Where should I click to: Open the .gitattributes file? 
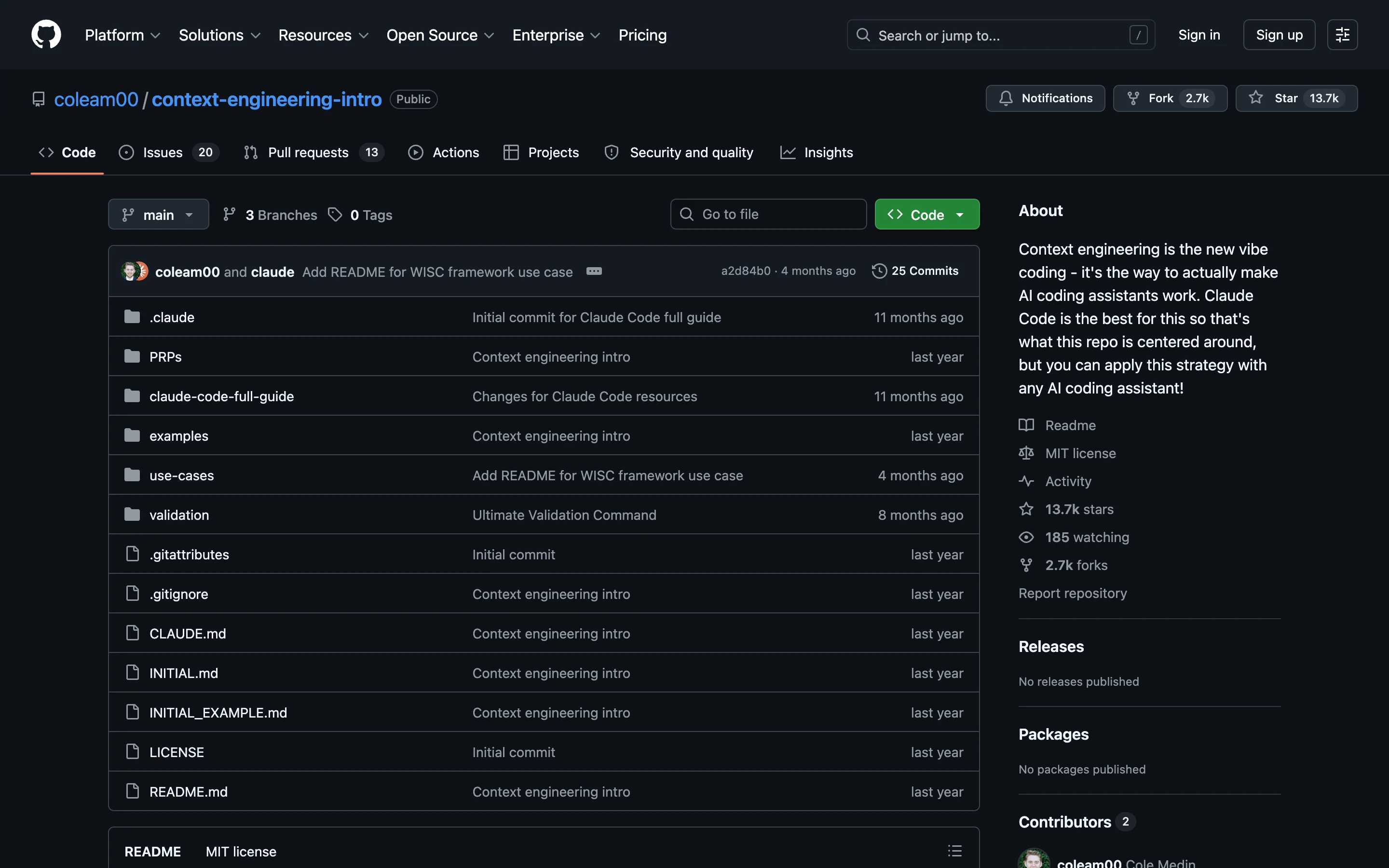189,555
